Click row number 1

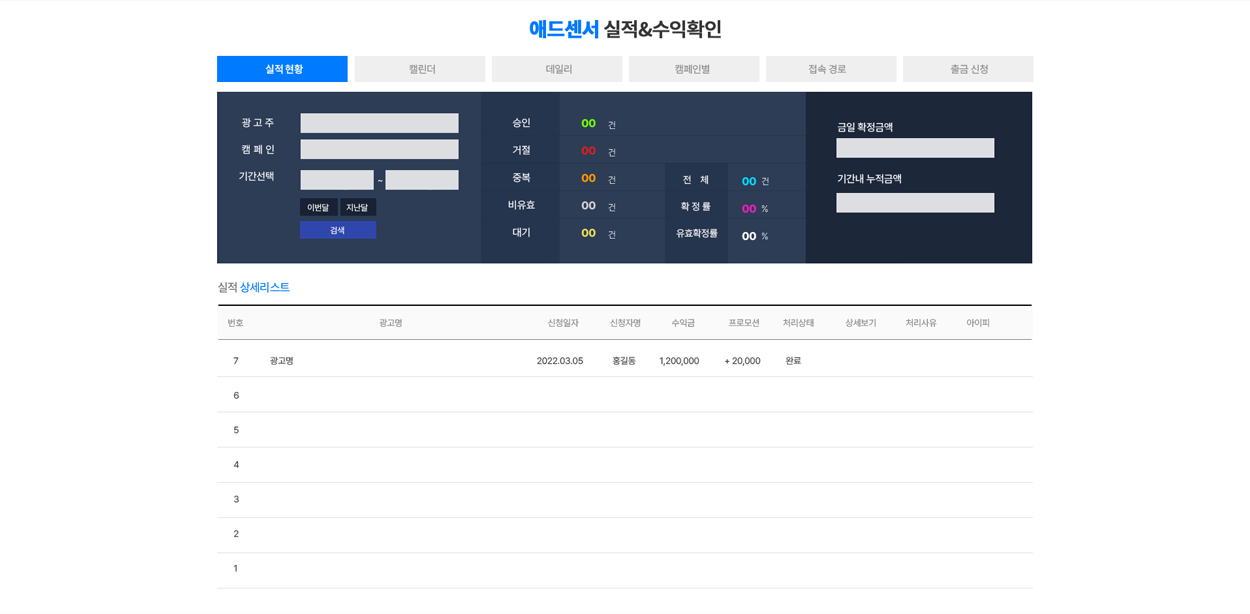pos(236,568)
